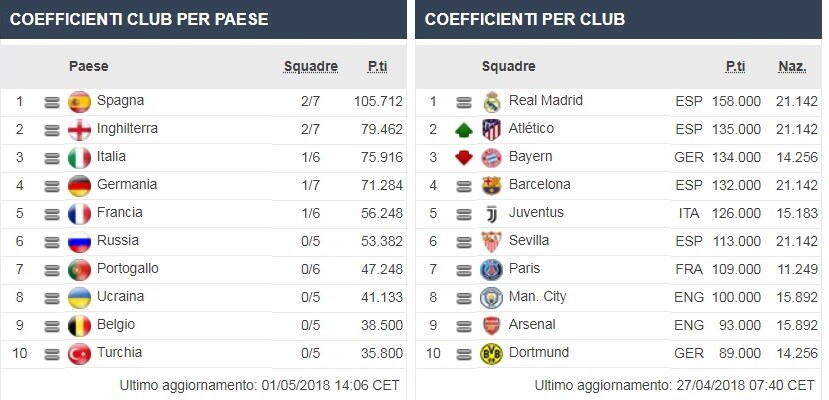Select the Borussia Dortmund crest
The image size is (829, 400).
491,354
